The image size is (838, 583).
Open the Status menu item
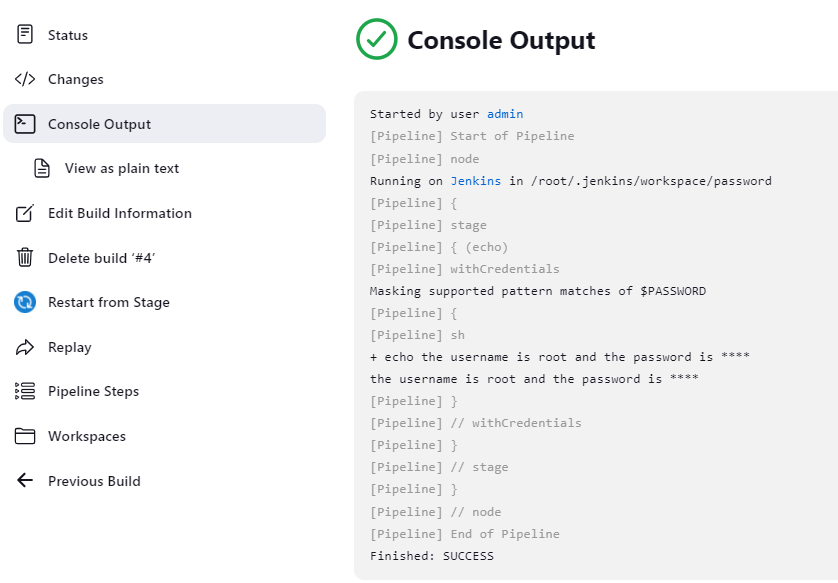coord(68,35)
